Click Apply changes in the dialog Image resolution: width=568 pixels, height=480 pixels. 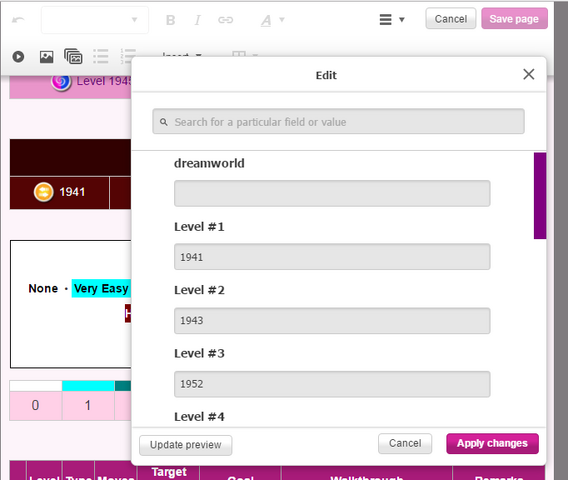pyautogui.click(x=492, y=443)
